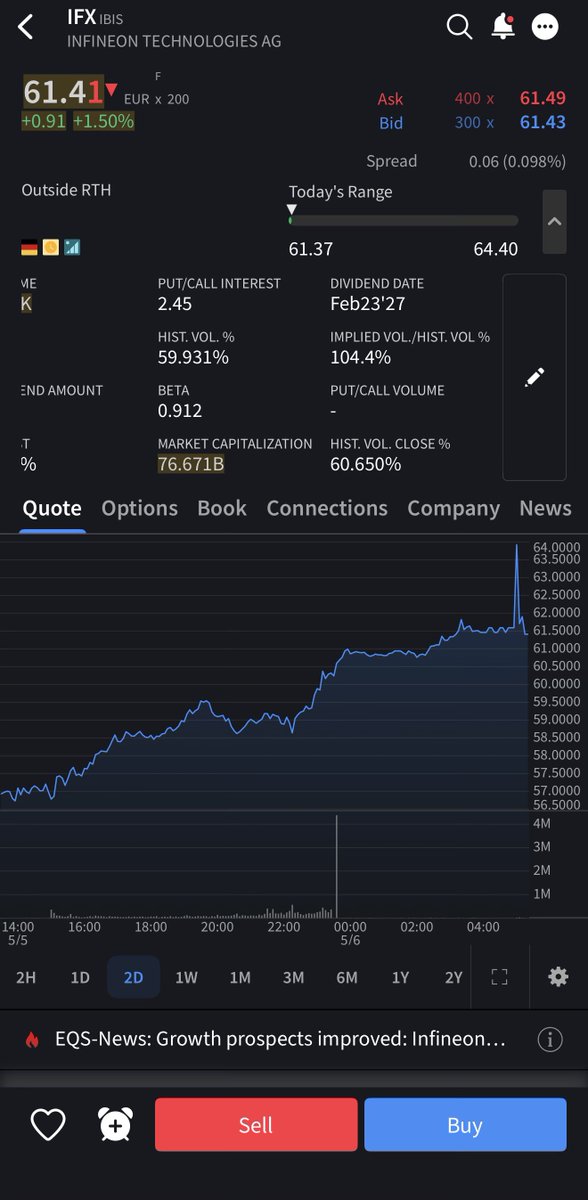
Task: Expand chart to fullscreen
Action: [x=499, y=977]
